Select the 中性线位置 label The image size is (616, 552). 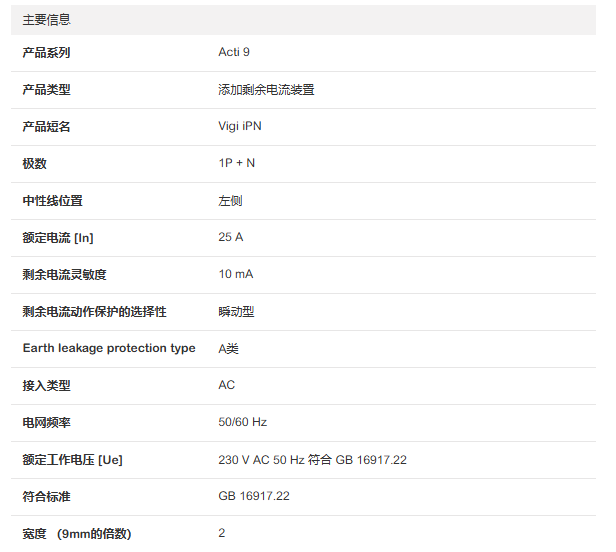click(53, 201)
